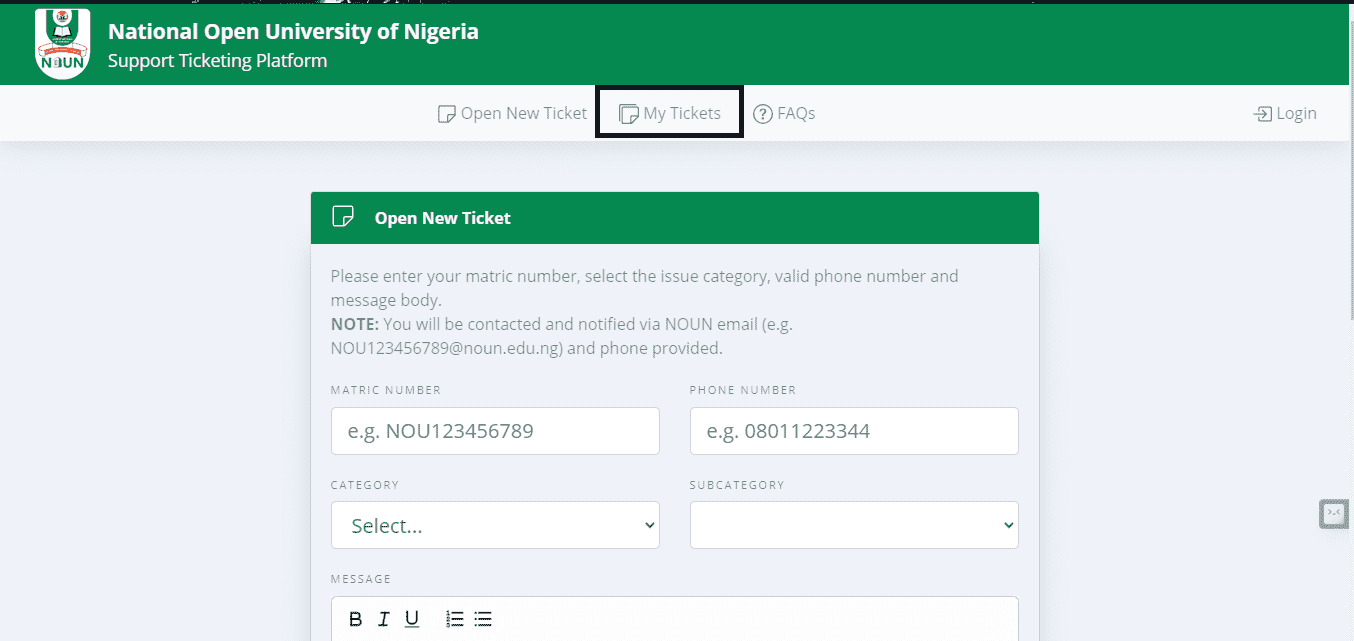Insert bulleted list in the message editor
Image resolution: width=1354 pixels, height=641 pixels.
483,619
